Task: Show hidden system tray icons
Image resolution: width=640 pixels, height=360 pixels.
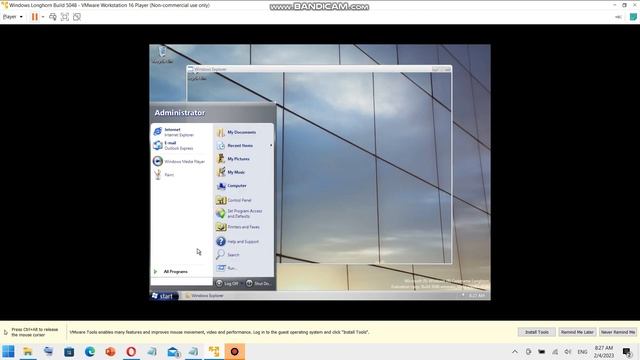Action: click(x=515, y=351)
